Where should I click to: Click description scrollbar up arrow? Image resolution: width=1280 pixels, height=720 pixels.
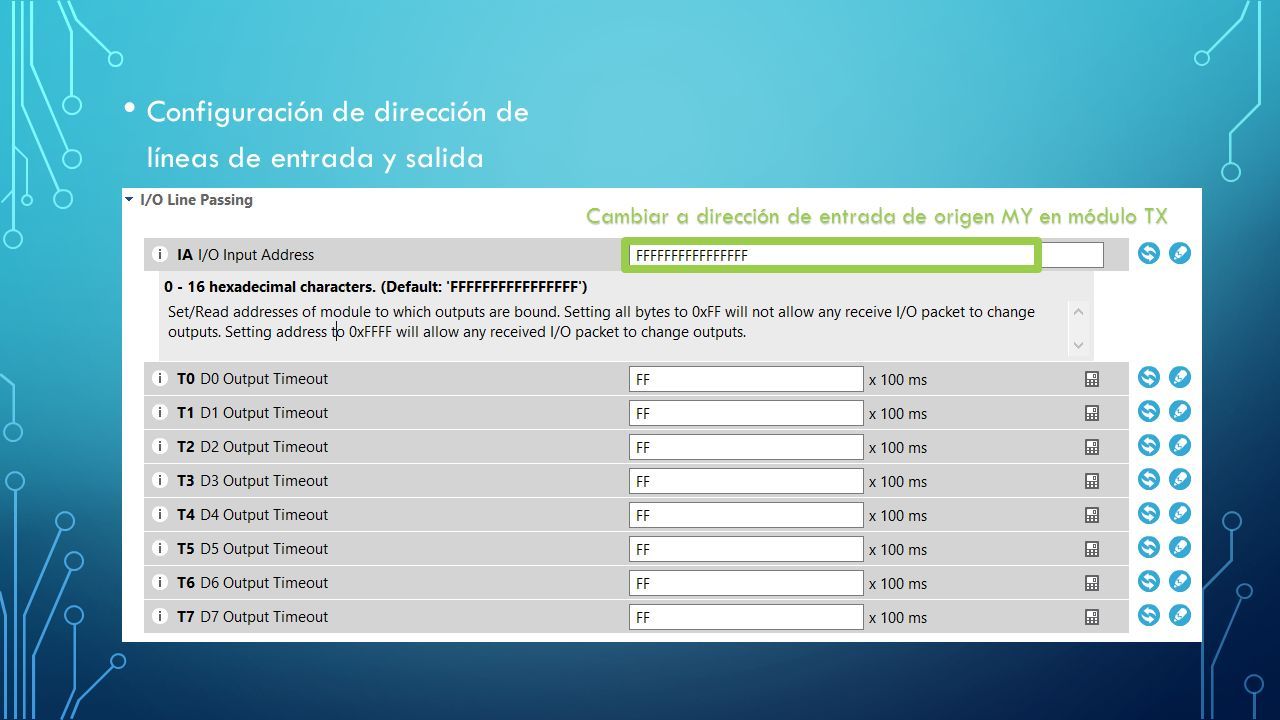1078,312
